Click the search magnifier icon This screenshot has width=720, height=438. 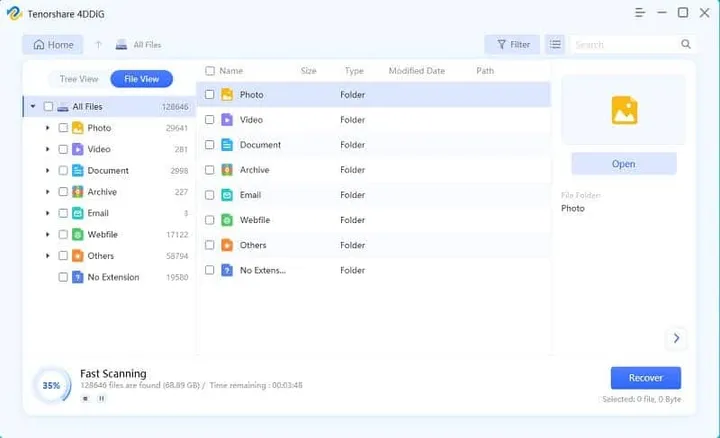(x=686, y=44)
